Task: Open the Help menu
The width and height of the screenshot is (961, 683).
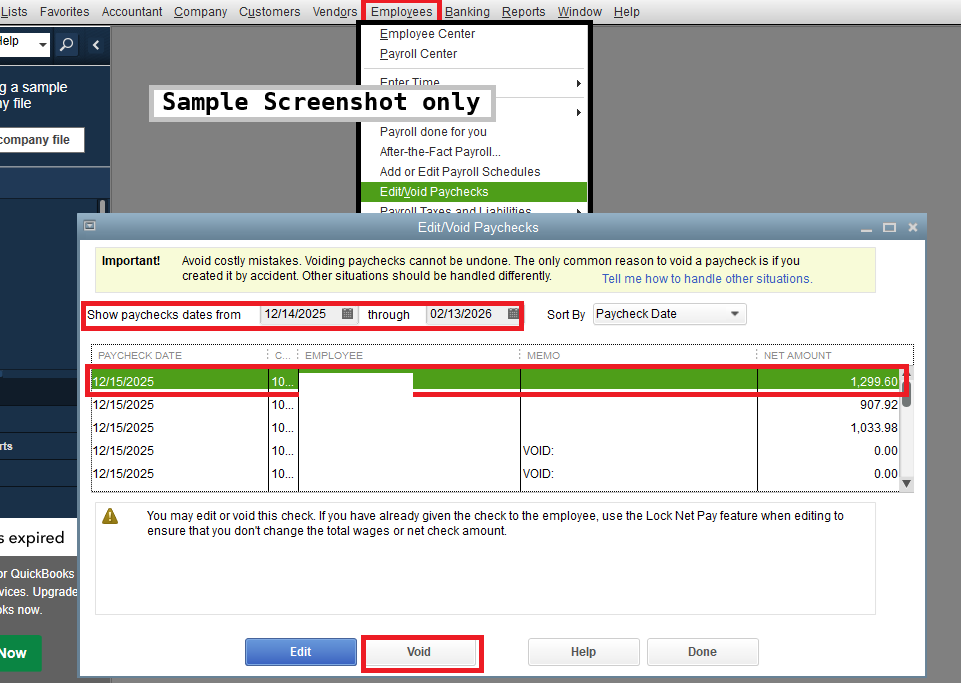Action: (x=626, y=12)
